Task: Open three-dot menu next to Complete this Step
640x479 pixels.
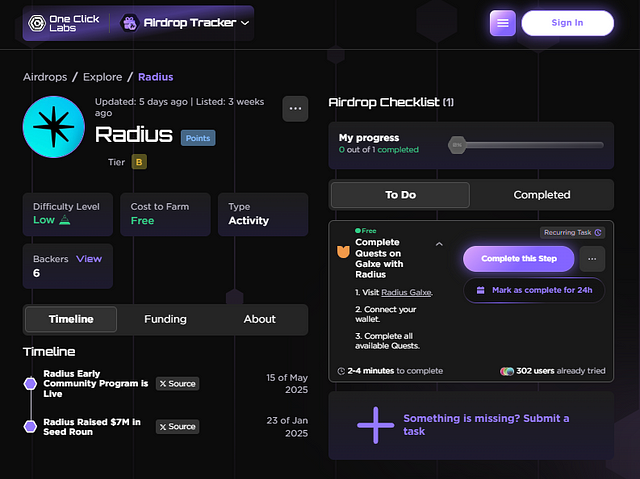Action: click(x=592, y=259)
